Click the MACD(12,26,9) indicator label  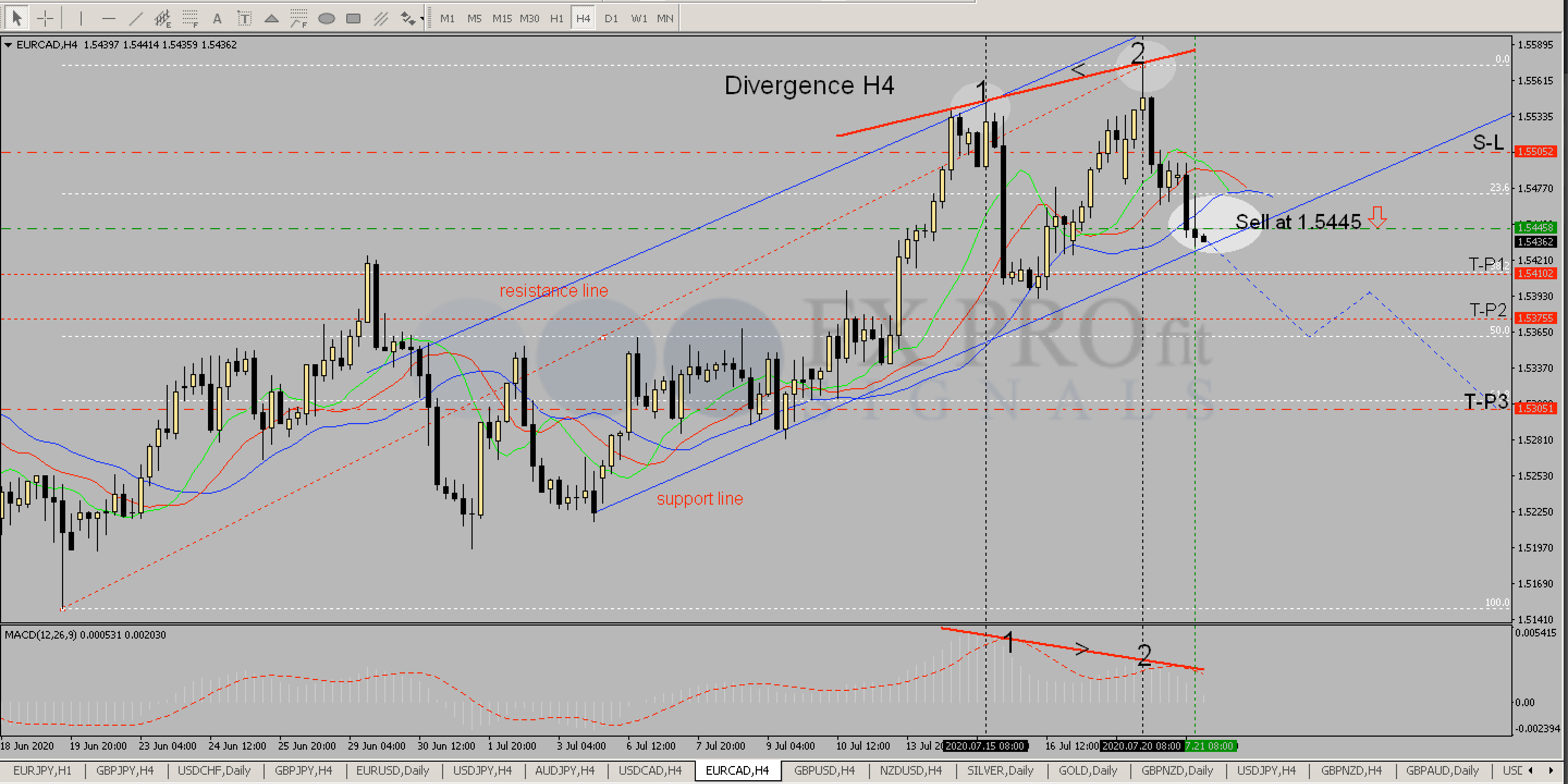coord(41,635)
